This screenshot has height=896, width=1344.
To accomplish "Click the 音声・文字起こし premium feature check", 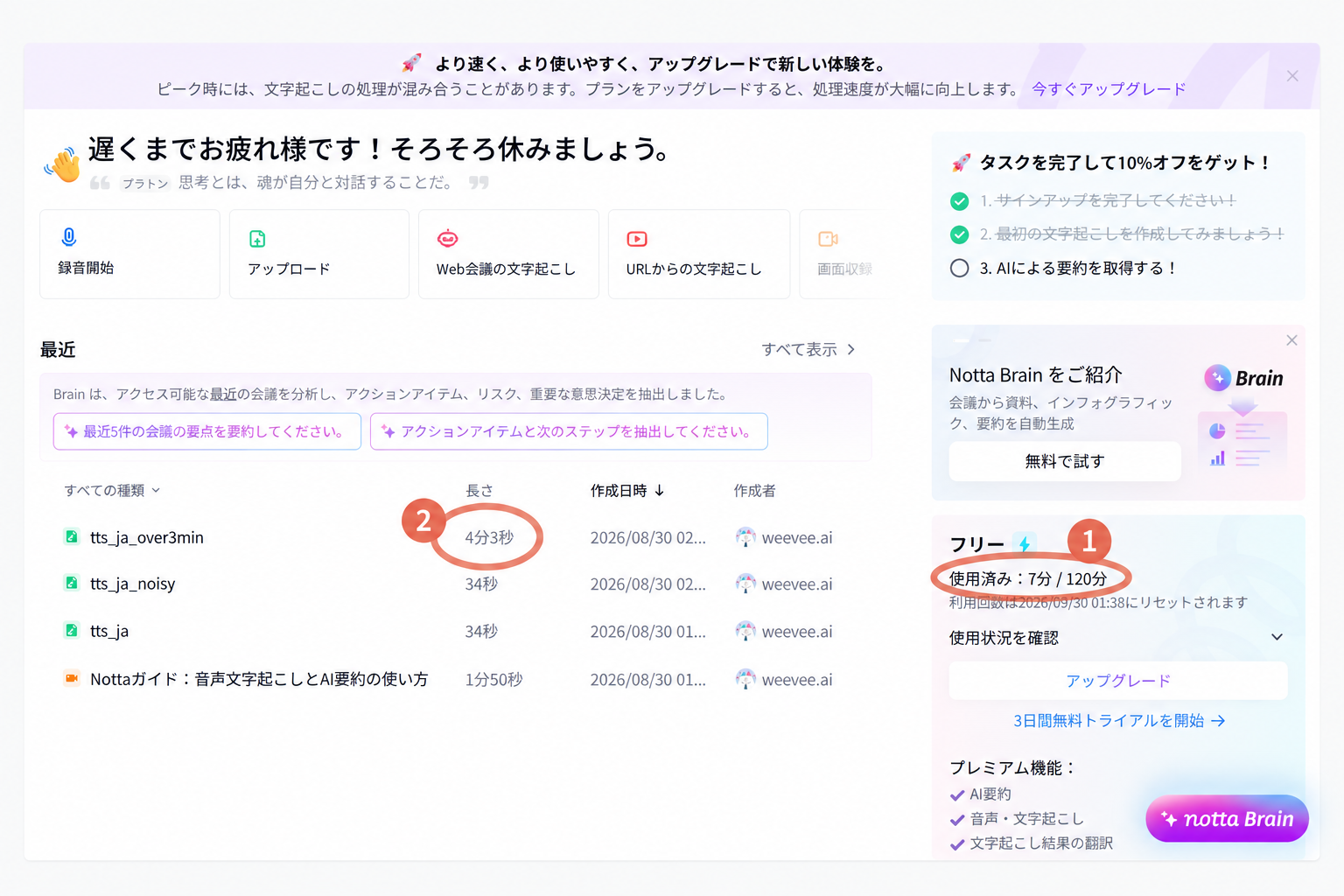I will pos(957,820).
